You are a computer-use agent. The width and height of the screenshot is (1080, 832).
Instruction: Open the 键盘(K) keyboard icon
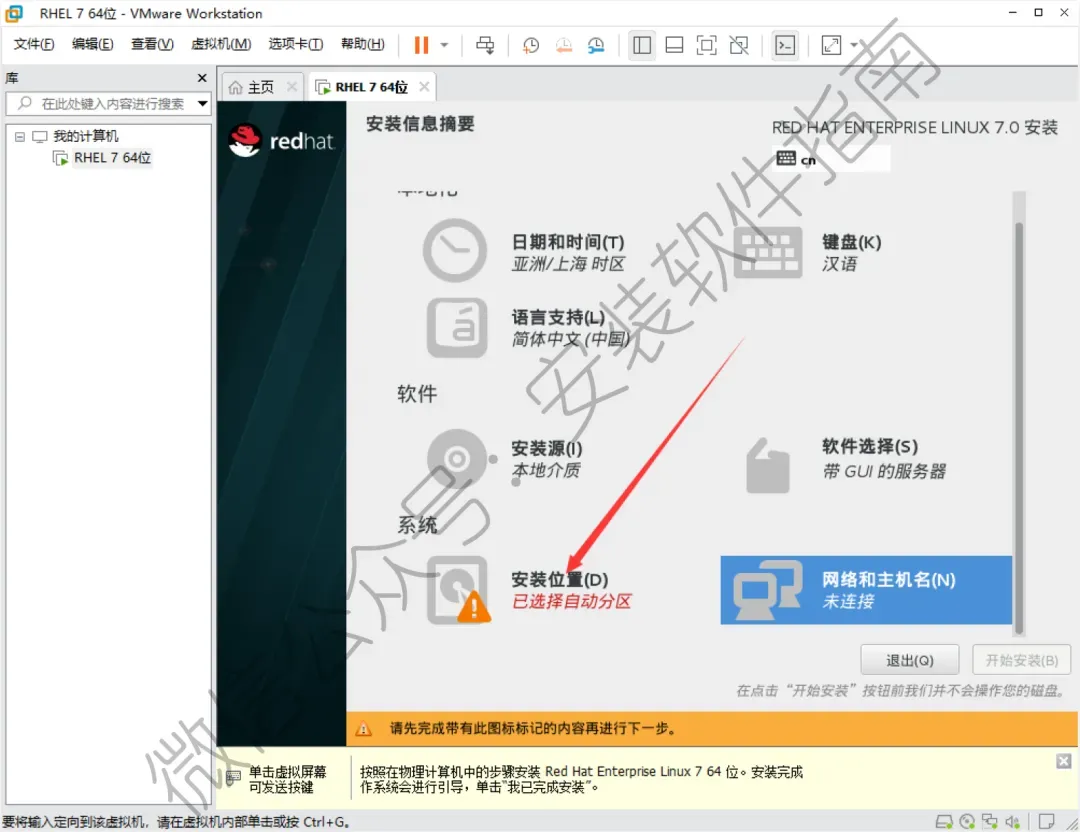[x=767, y=252]
